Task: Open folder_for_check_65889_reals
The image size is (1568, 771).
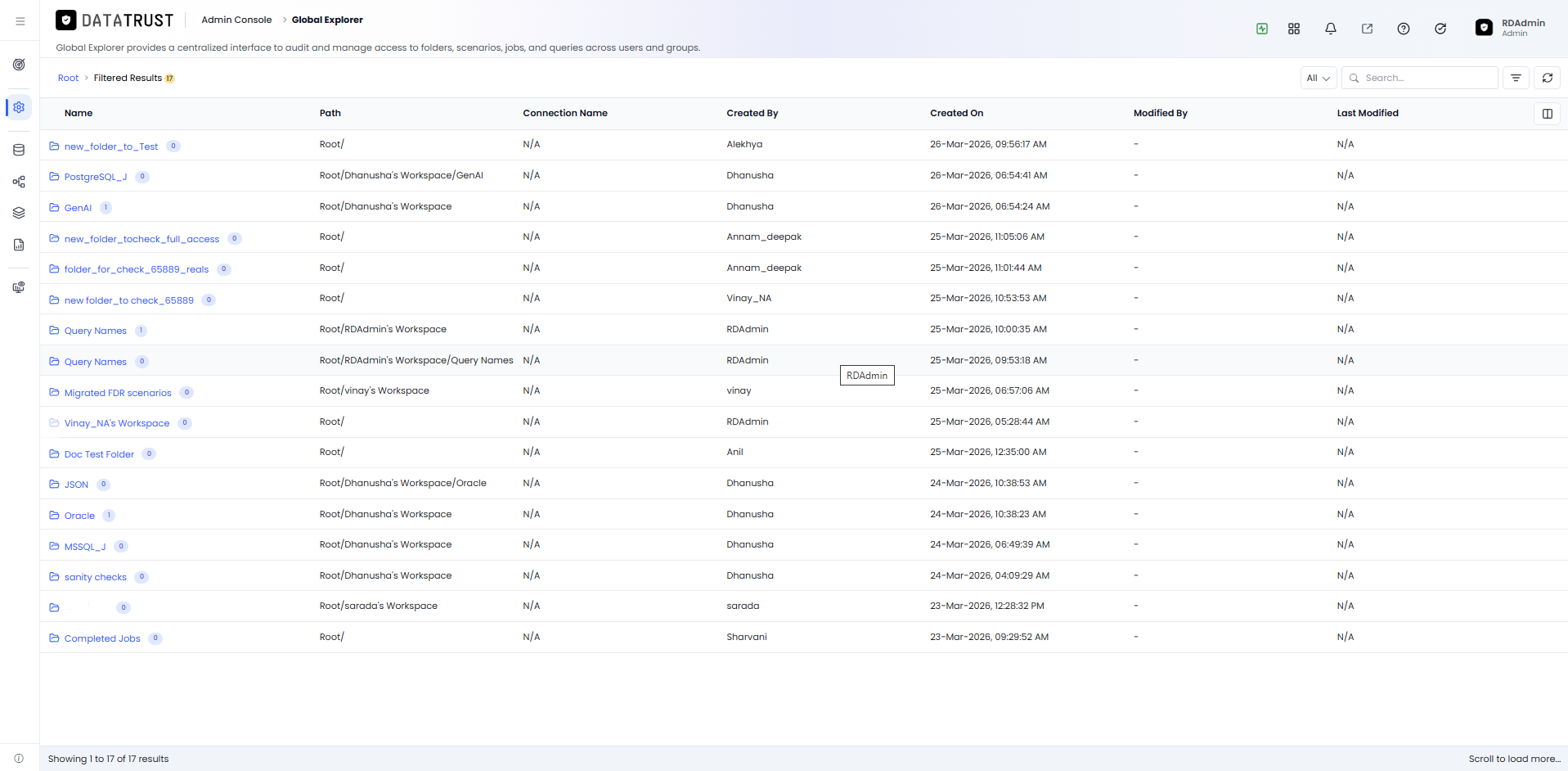Action: point(137,269)
